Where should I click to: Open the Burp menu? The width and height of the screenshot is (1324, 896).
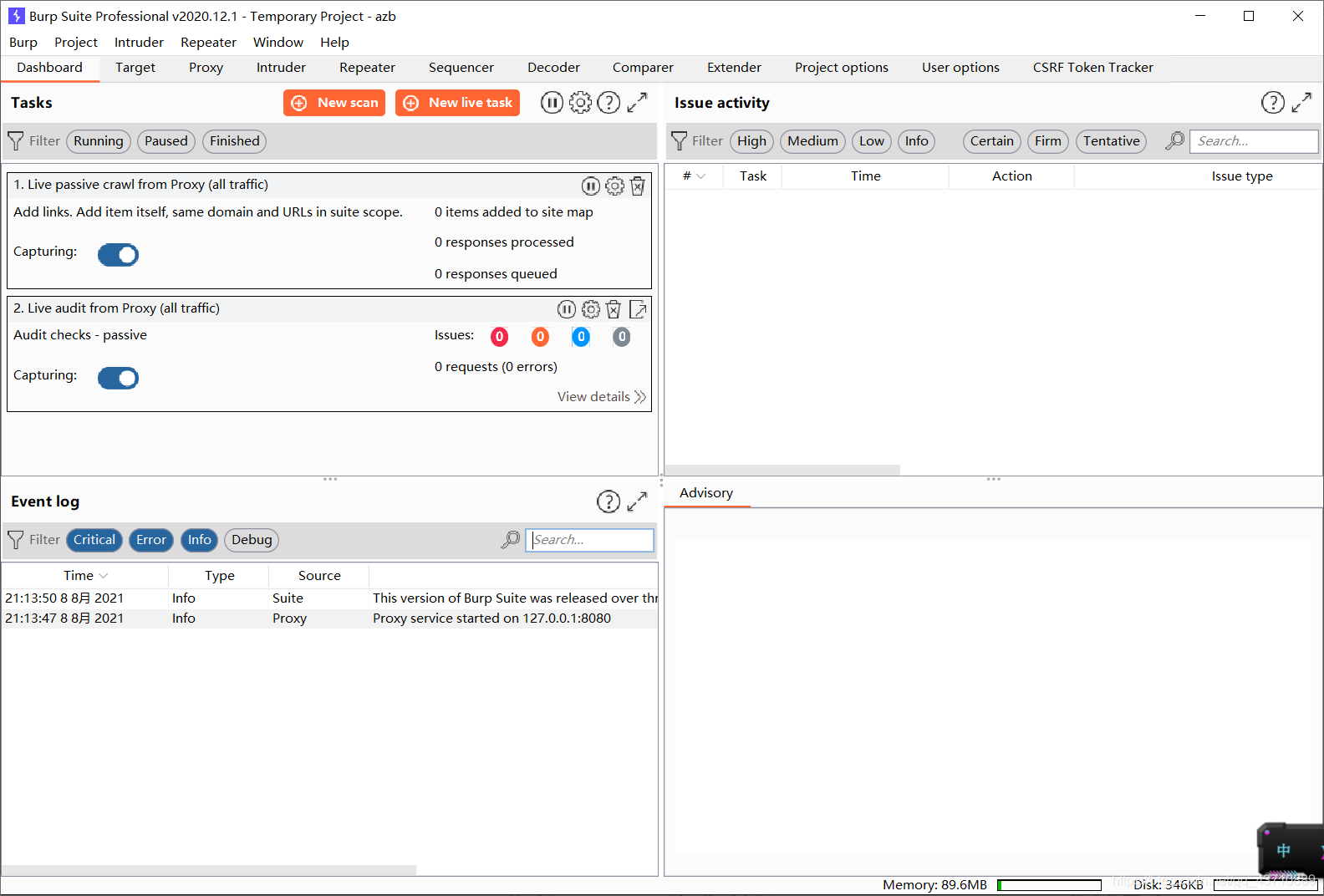pyautogui.click(x=23, y=42)
